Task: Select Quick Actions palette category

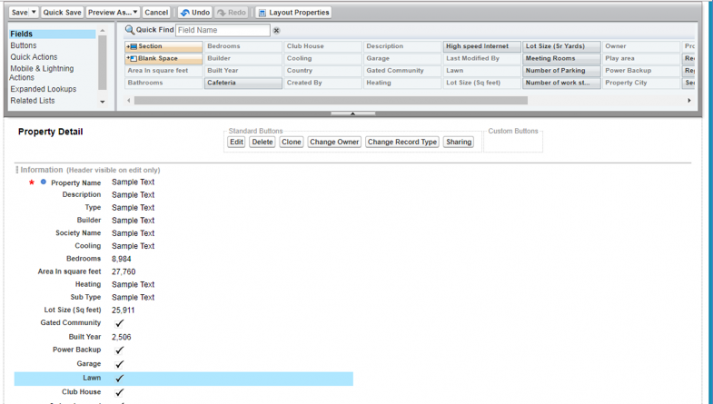Action: point(35,57)
